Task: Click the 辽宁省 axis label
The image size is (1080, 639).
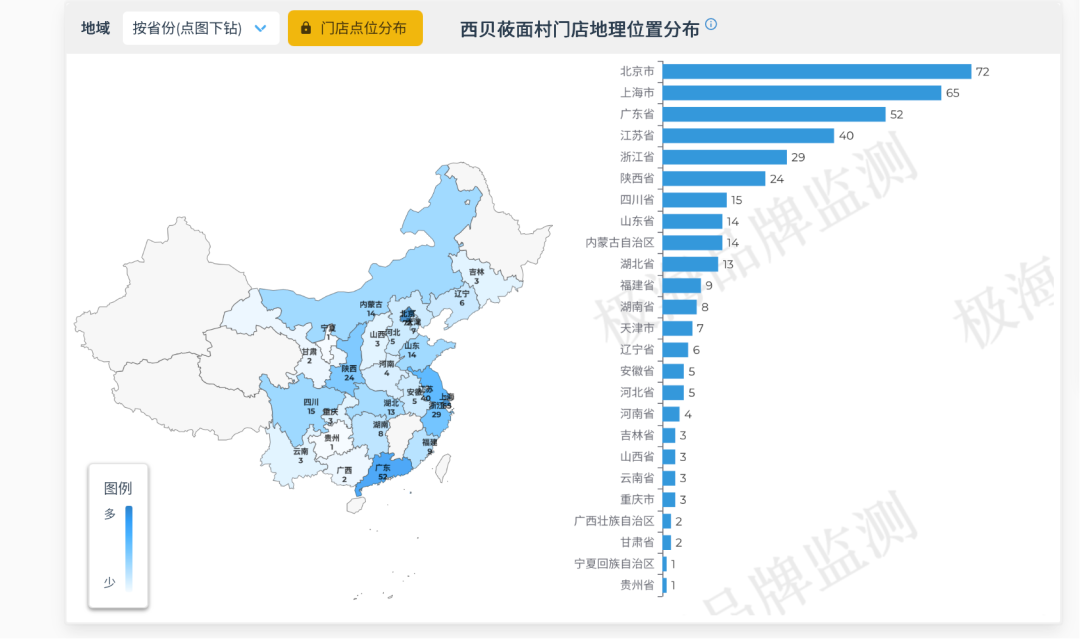Action: pos(637,350)
